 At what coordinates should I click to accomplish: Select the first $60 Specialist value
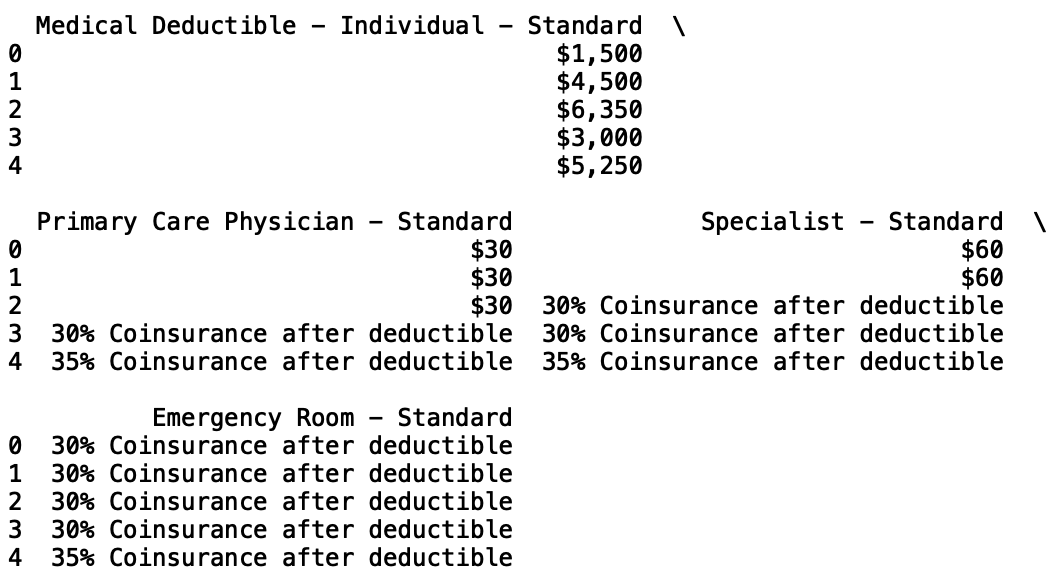[982, 250]
